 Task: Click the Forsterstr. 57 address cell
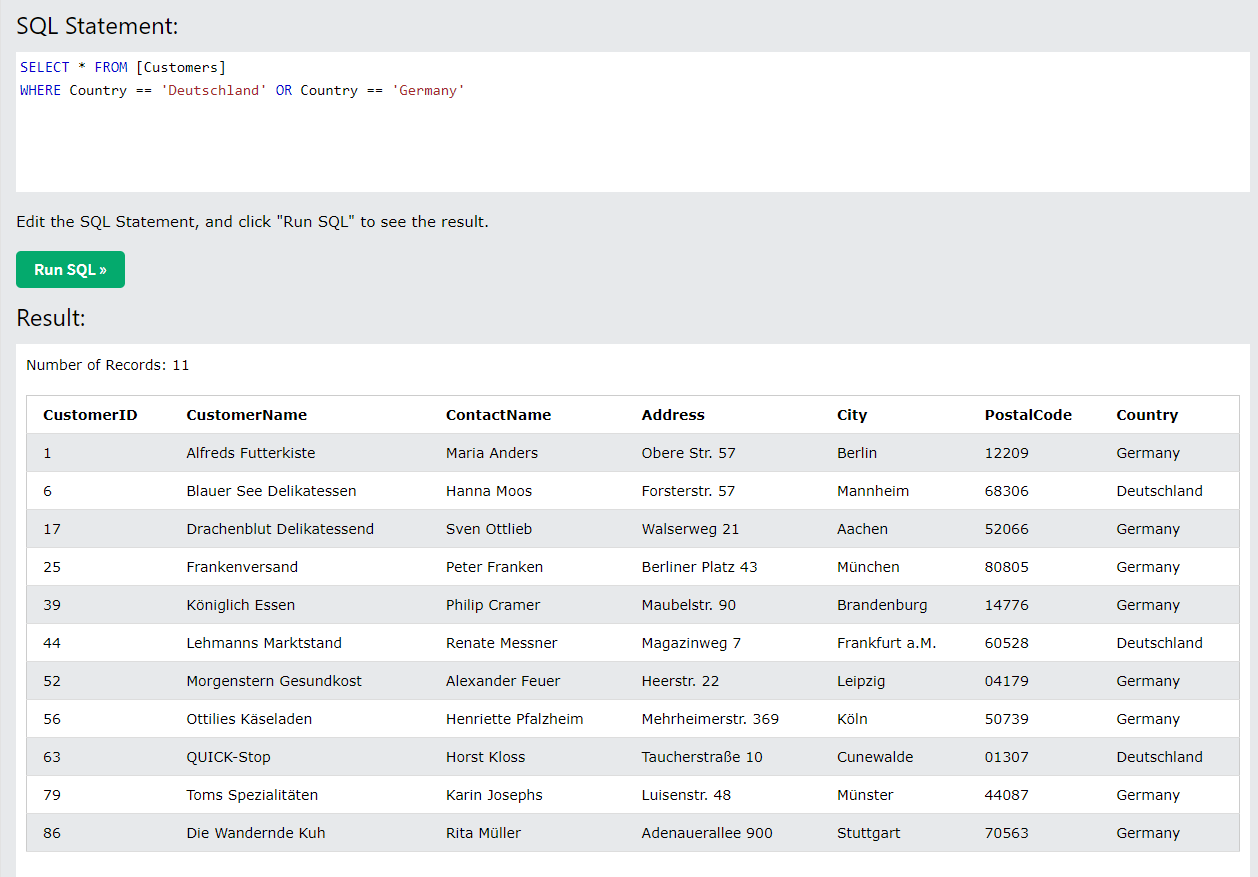[689, 491]
